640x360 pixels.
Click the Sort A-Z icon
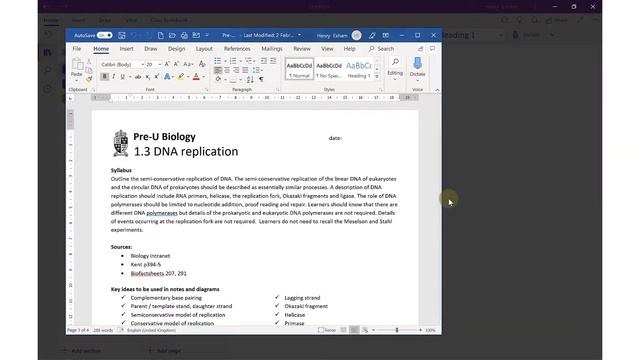250,80
